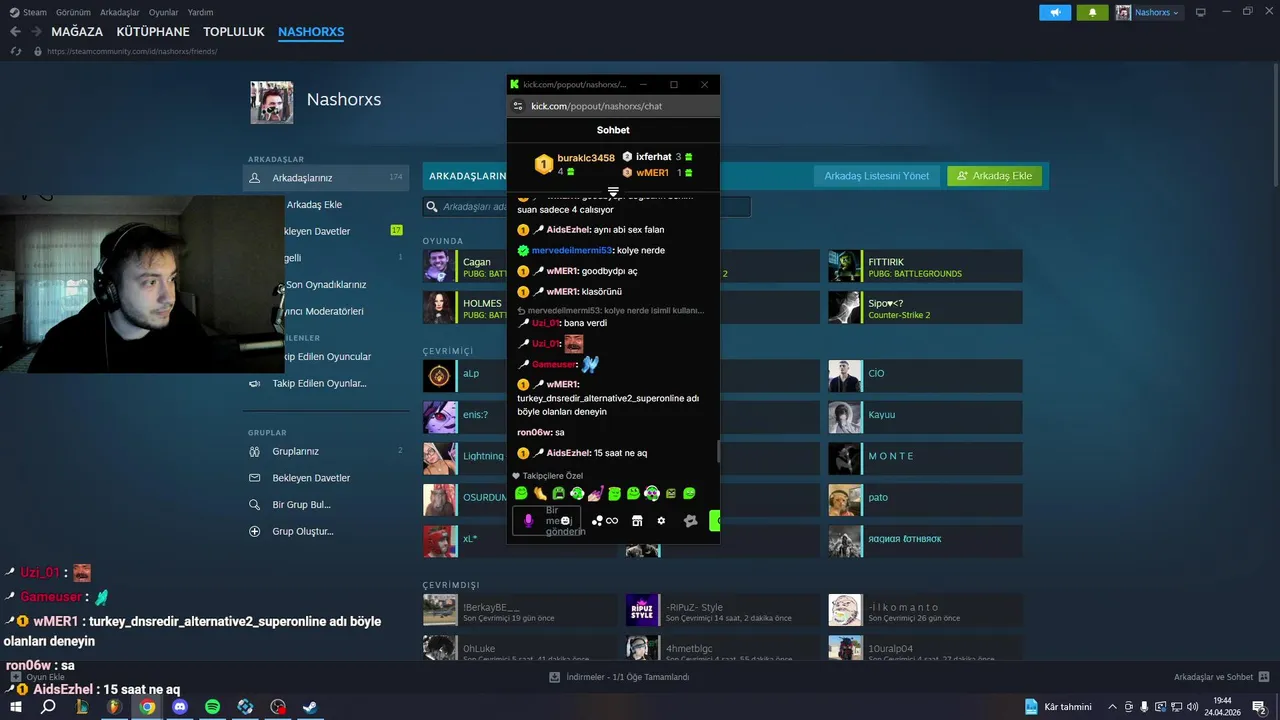
Task: Open the Oyunlar menu
Action: (163, 12)
